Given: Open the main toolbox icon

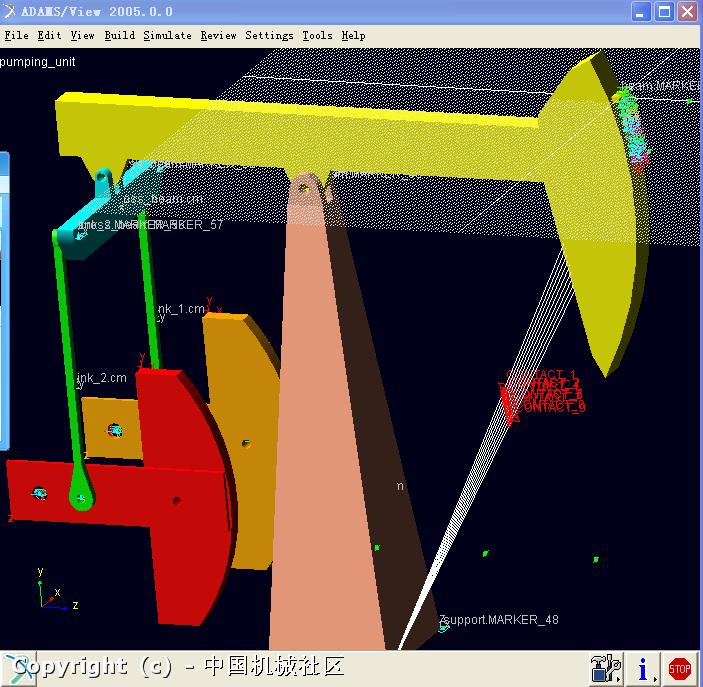Looking at the screenshot, I should click(606, 667).
